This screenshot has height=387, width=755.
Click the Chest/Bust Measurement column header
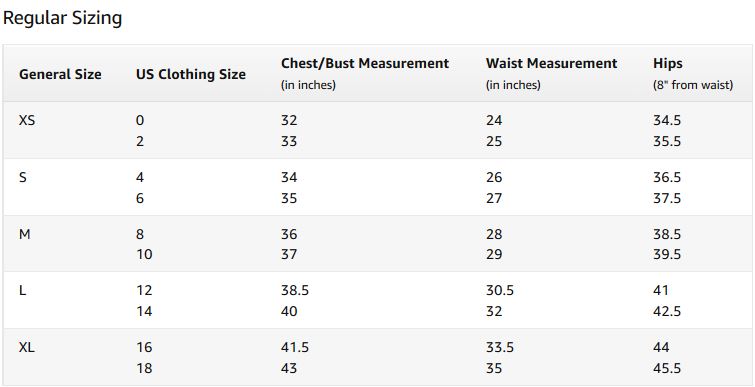point(365,64)
